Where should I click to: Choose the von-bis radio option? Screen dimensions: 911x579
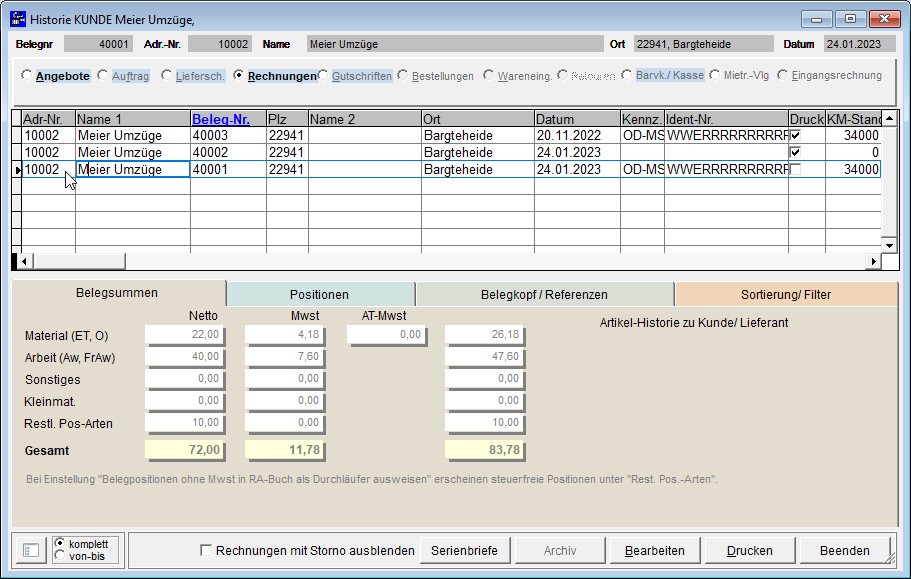pyautogui.click(x=59, y=556)
